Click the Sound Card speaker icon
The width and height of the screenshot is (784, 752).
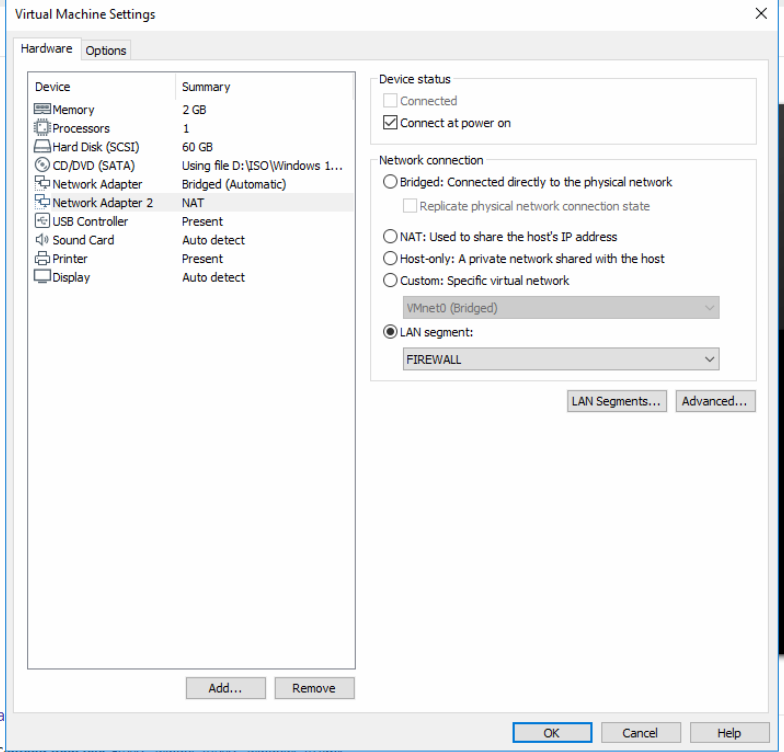[x=42, y=240]
